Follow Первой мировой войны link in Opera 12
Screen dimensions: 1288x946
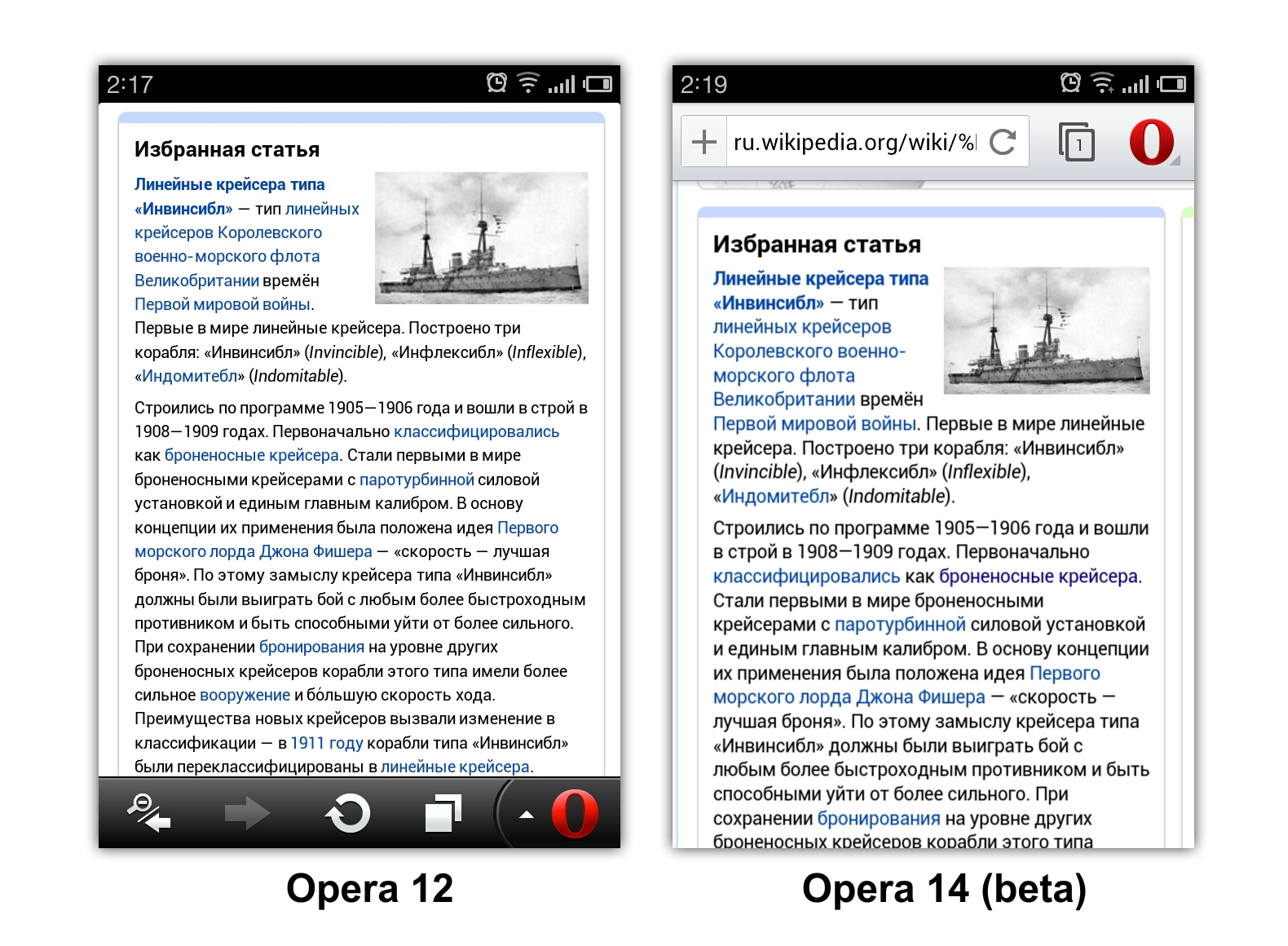click(223, 304)
